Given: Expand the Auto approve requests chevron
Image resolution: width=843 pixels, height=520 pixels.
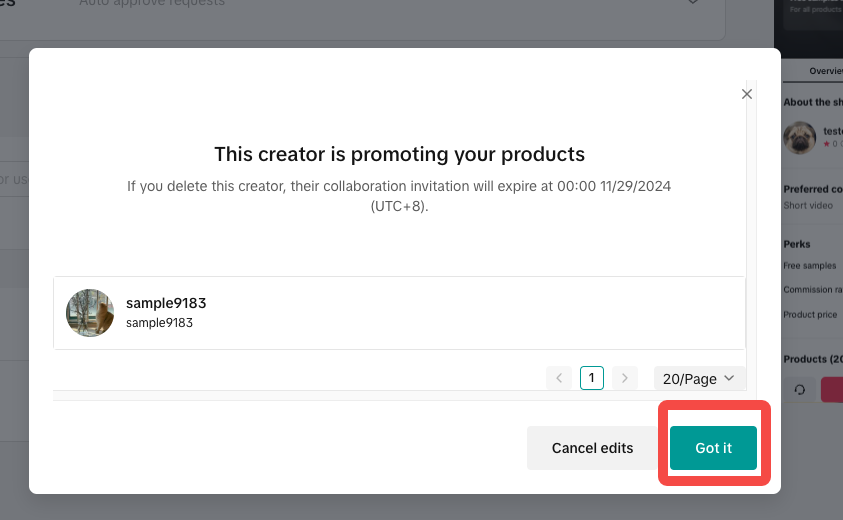Looking at the screenshot, I should tap(693, 3).
